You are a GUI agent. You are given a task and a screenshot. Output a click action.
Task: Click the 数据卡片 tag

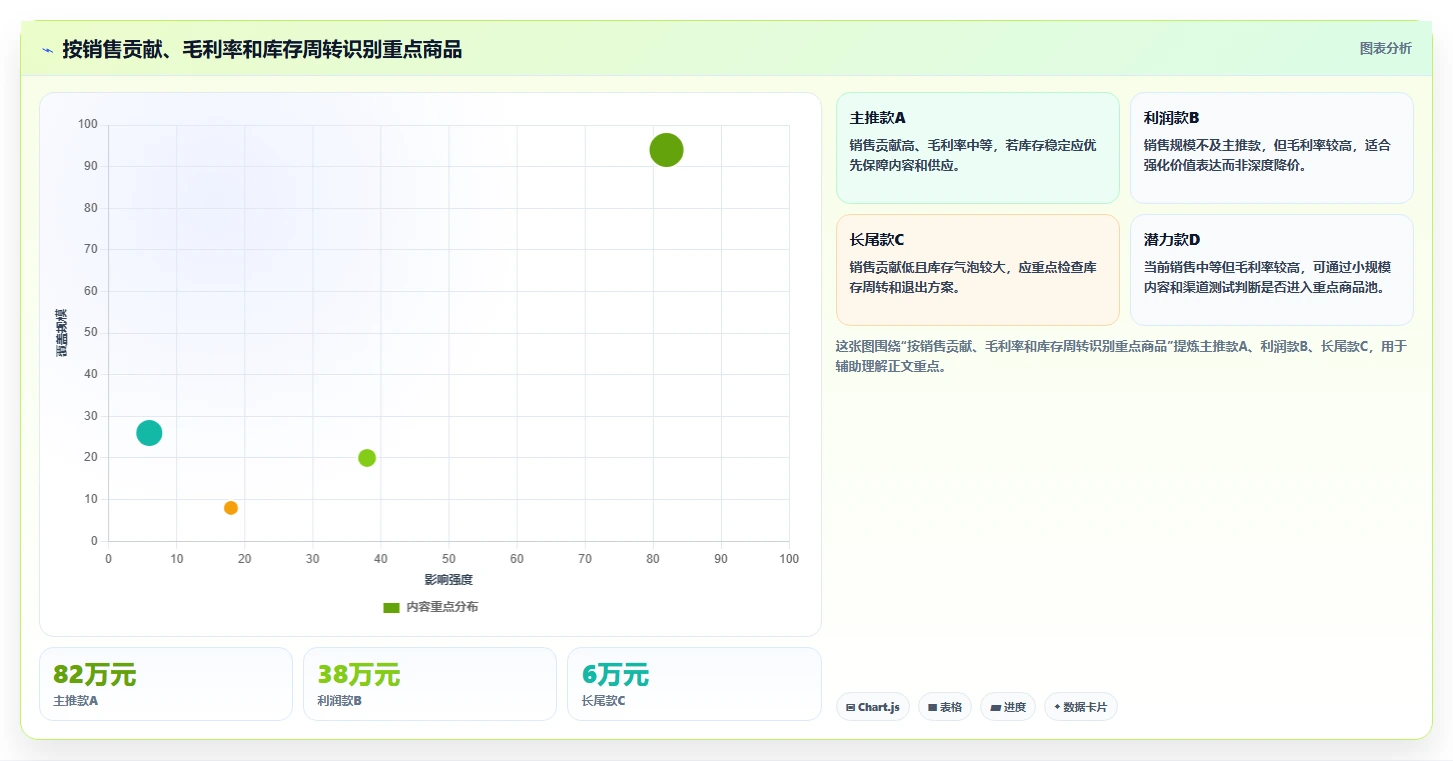tap(1080, 707)
